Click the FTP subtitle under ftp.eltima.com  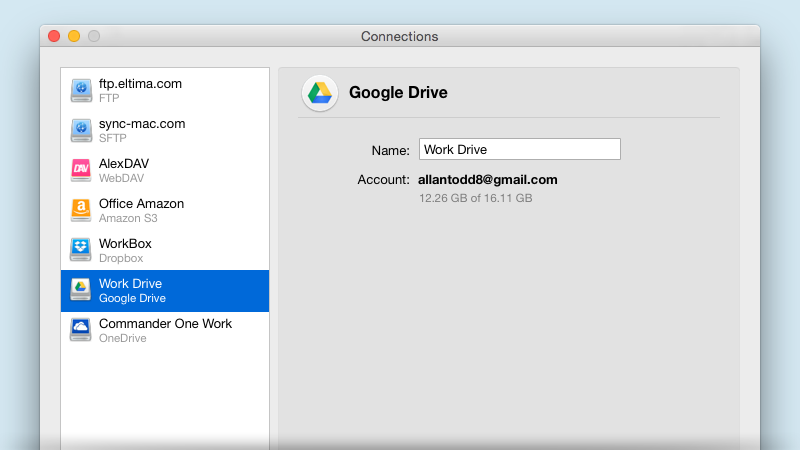tap(109, 98)
